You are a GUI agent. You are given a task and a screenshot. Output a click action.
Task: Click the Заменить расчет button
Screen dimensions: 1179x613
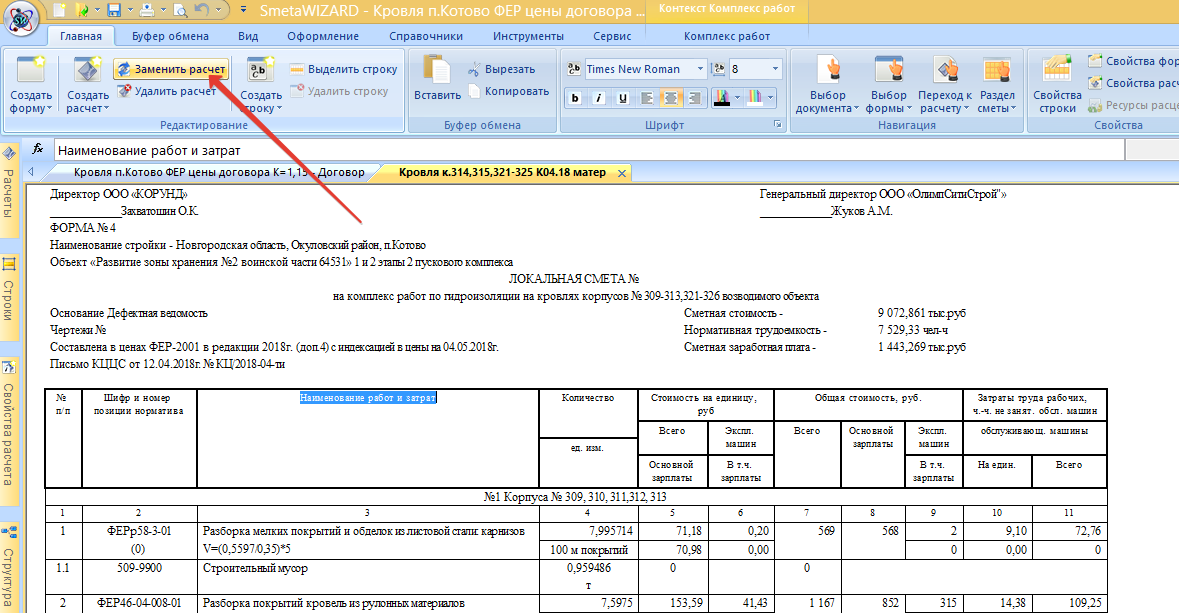pyautogui.click(x=171, y=69)
